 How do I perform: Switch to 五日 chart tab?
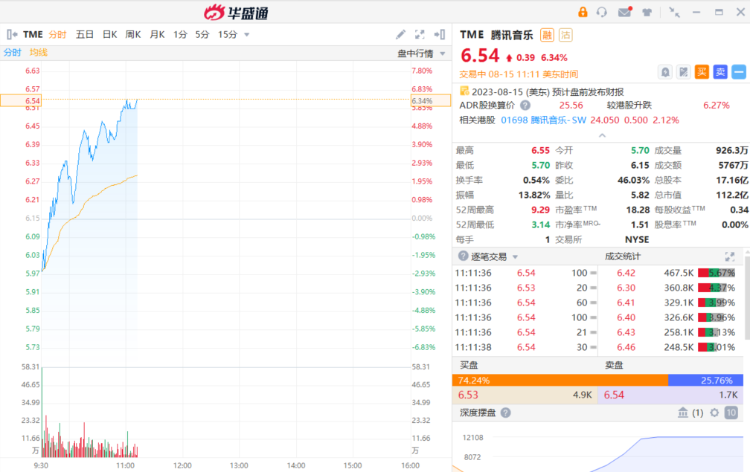(84, 34)
